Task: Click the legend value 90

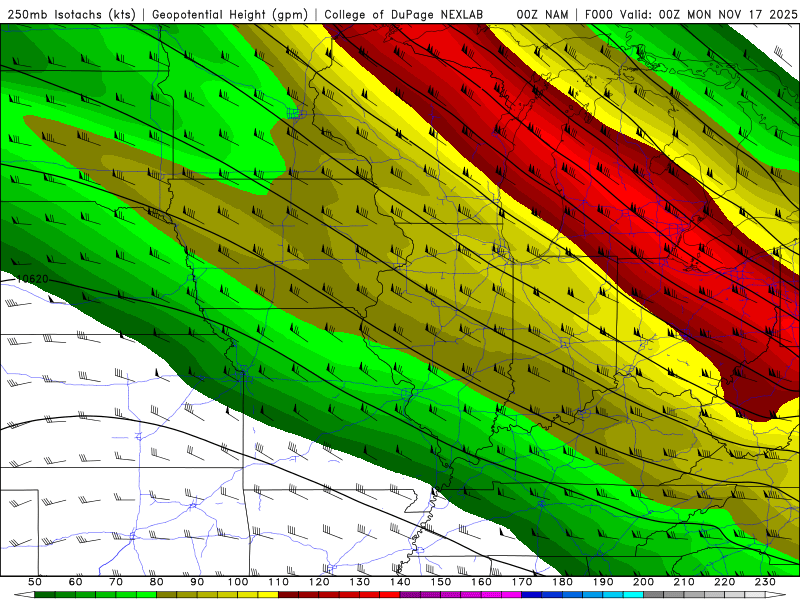Action: pos(197,582)
